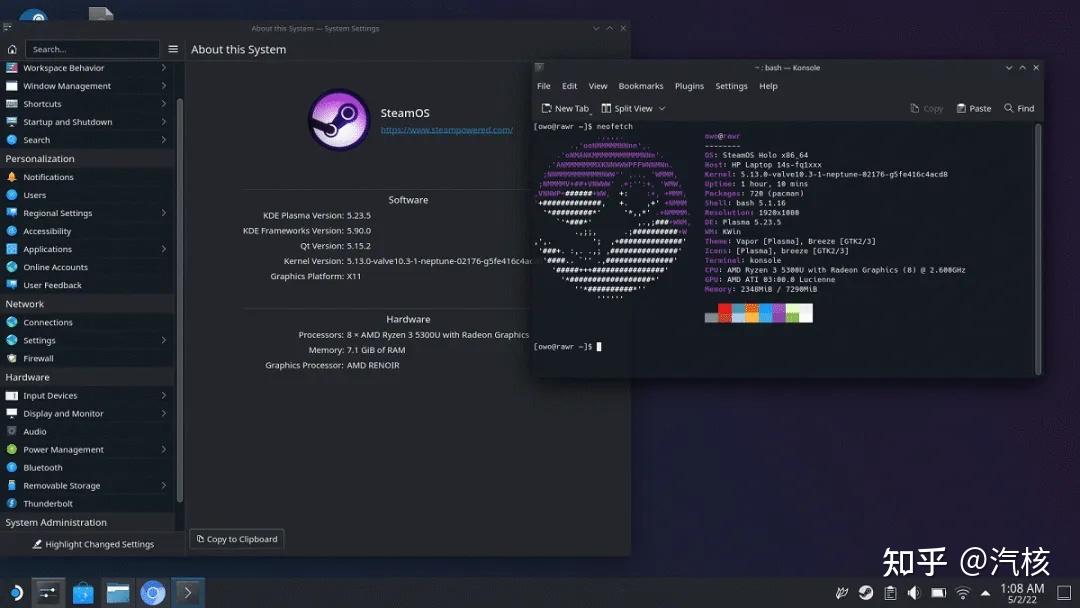Open Notifications bell icon entry

(x=12, y=177)
